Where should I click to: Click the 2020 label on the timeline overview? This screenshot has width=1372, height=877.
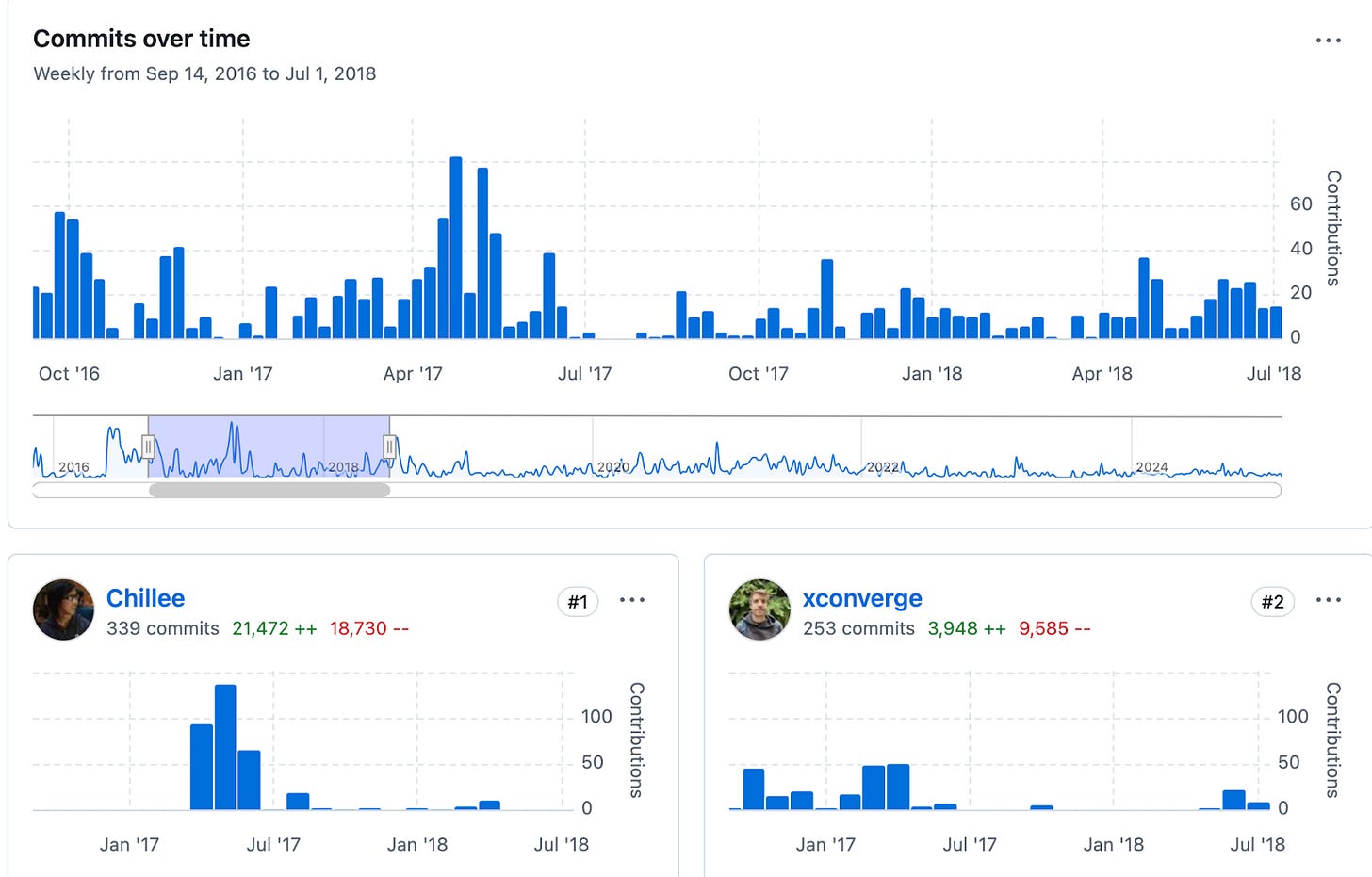pos(613,466)
